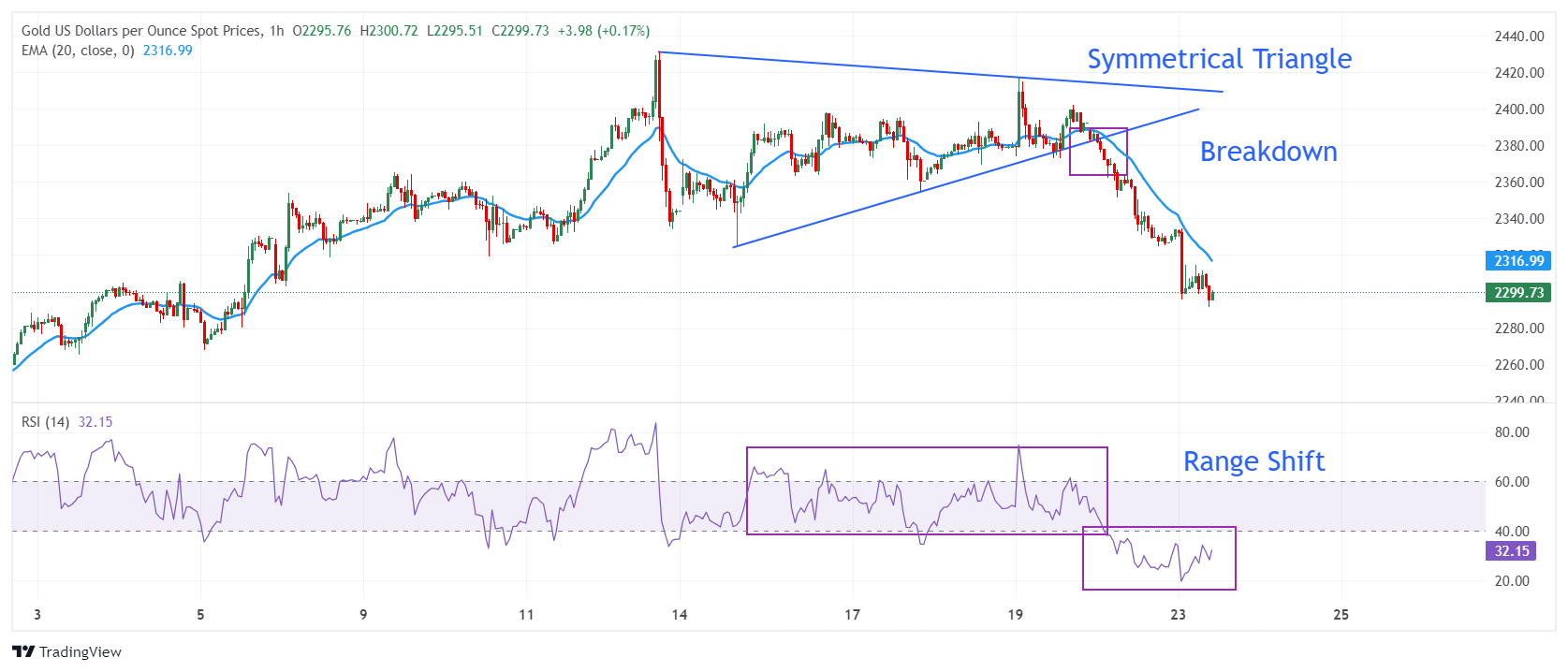This screenshot has height=672, width=1568.
Task: Click the 1h timeframe in chart title
Action: point(276,31)
